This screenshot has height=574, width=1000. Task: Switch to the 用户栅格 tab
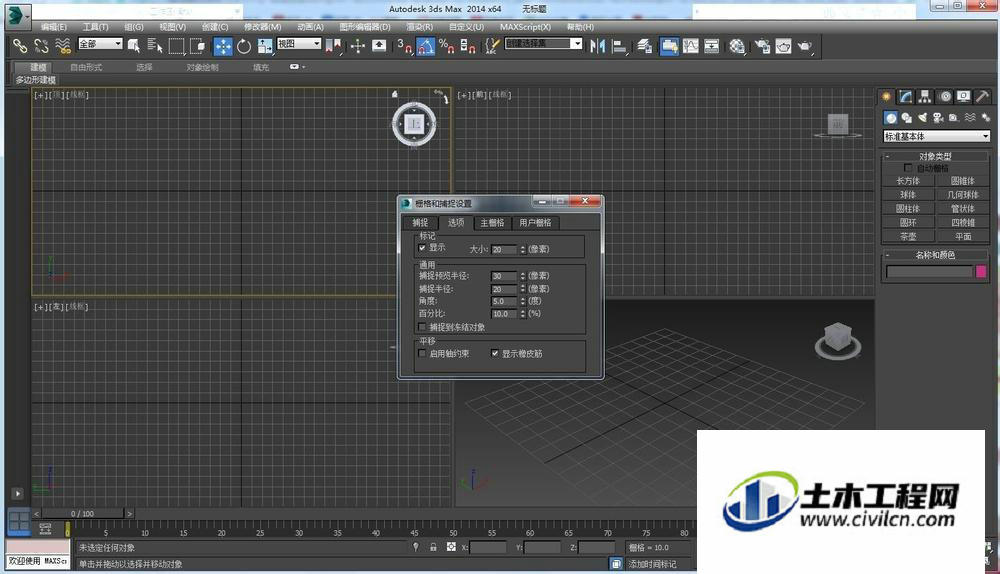click(x=535, y=223)
